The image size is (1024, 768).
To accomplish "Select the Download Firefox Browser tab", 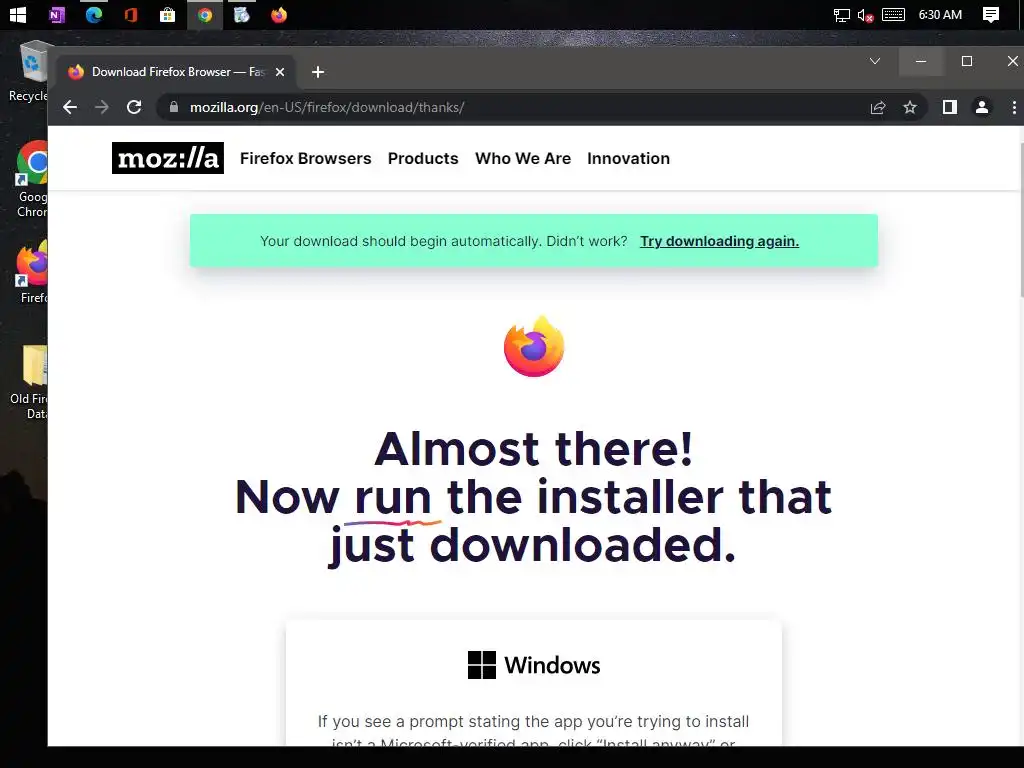I will coord(174,72).
